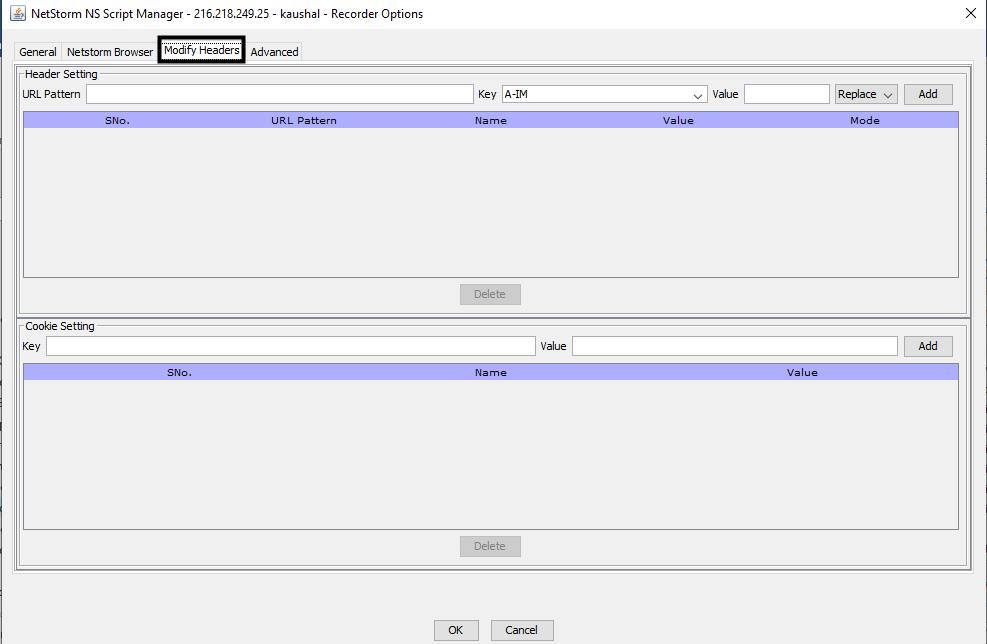Click the header Value input field
This screenshot has height=644, width=987.
(x=787, y=94)
